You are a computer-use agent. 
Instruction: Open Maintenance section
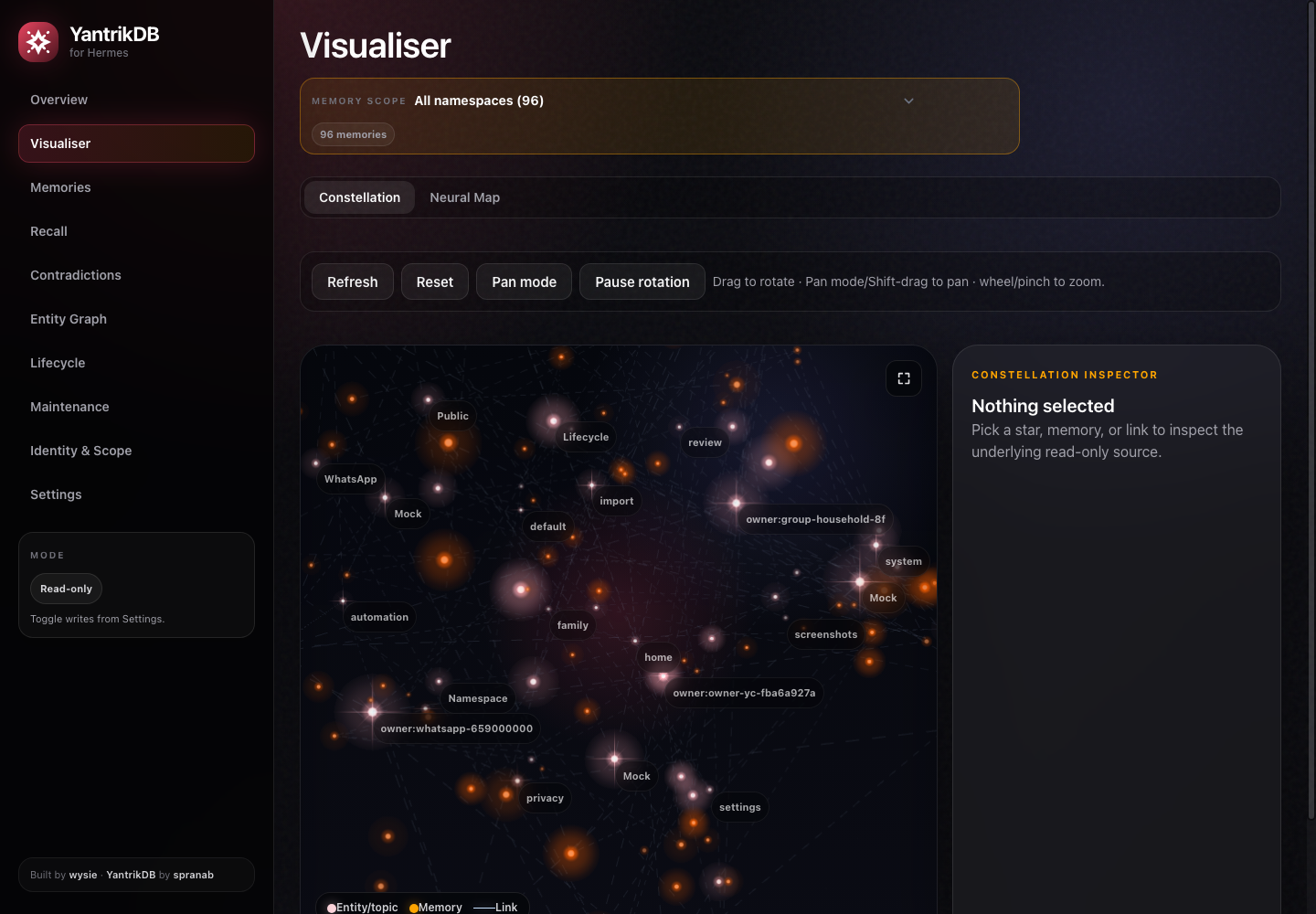pos(136,407)
